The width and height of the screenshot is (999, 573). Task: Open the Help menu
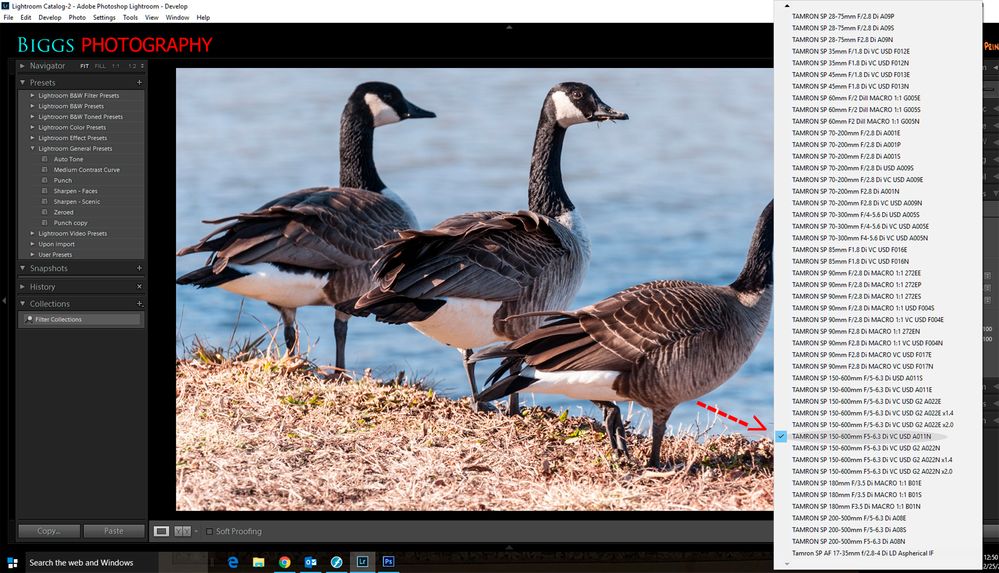(x=203, y=18)
